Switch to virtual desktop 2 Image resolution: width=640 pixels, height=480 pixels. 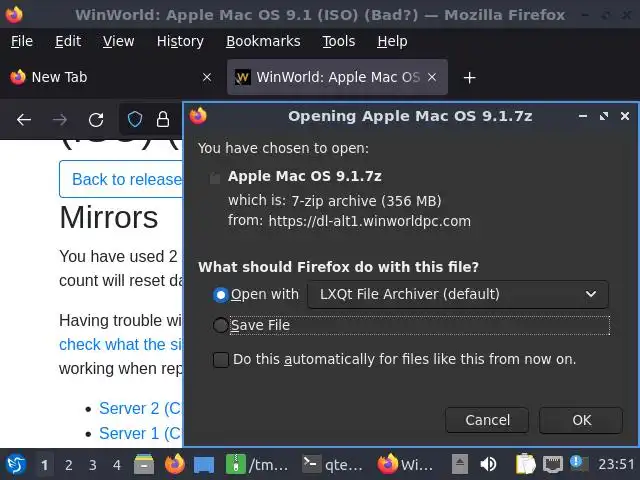click(x=69, y=465)
